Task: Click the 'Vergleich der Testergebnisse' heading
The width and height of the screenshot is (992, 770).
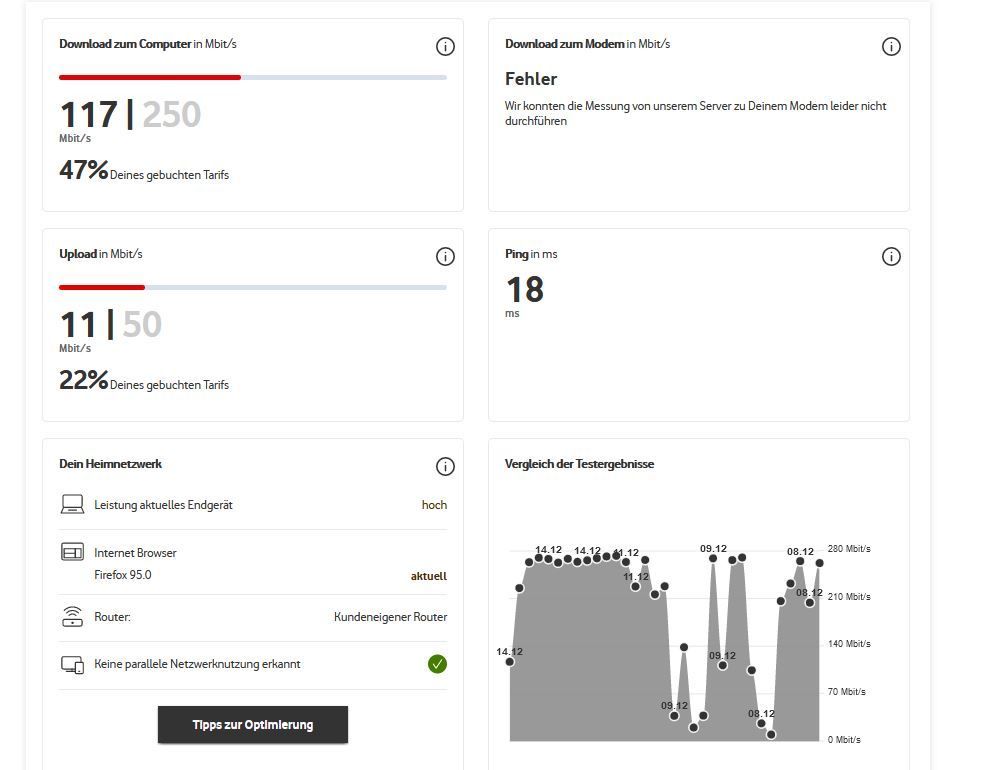Action: [x=580, y=464]
